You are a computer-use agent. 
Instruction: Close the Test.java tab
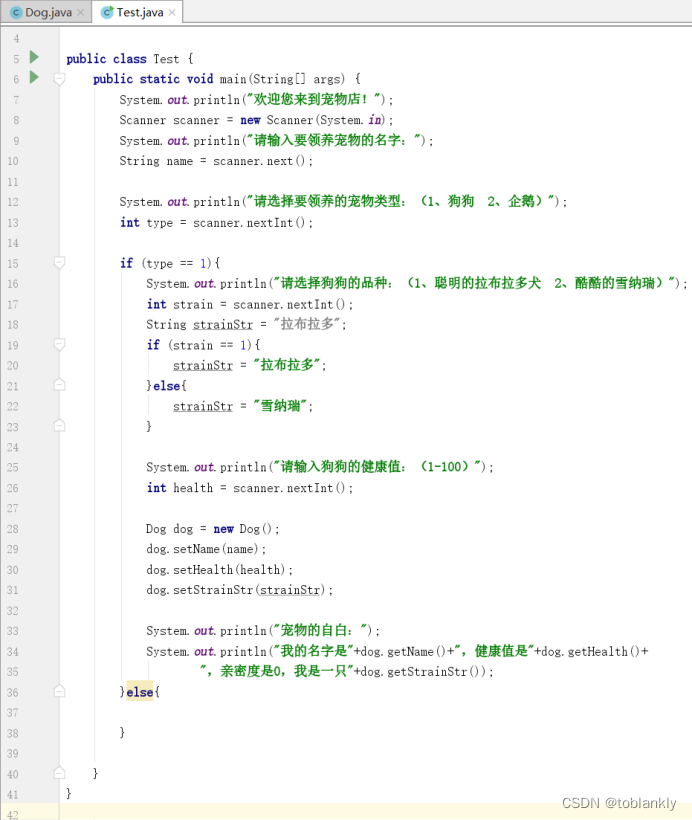pos(172,13)
